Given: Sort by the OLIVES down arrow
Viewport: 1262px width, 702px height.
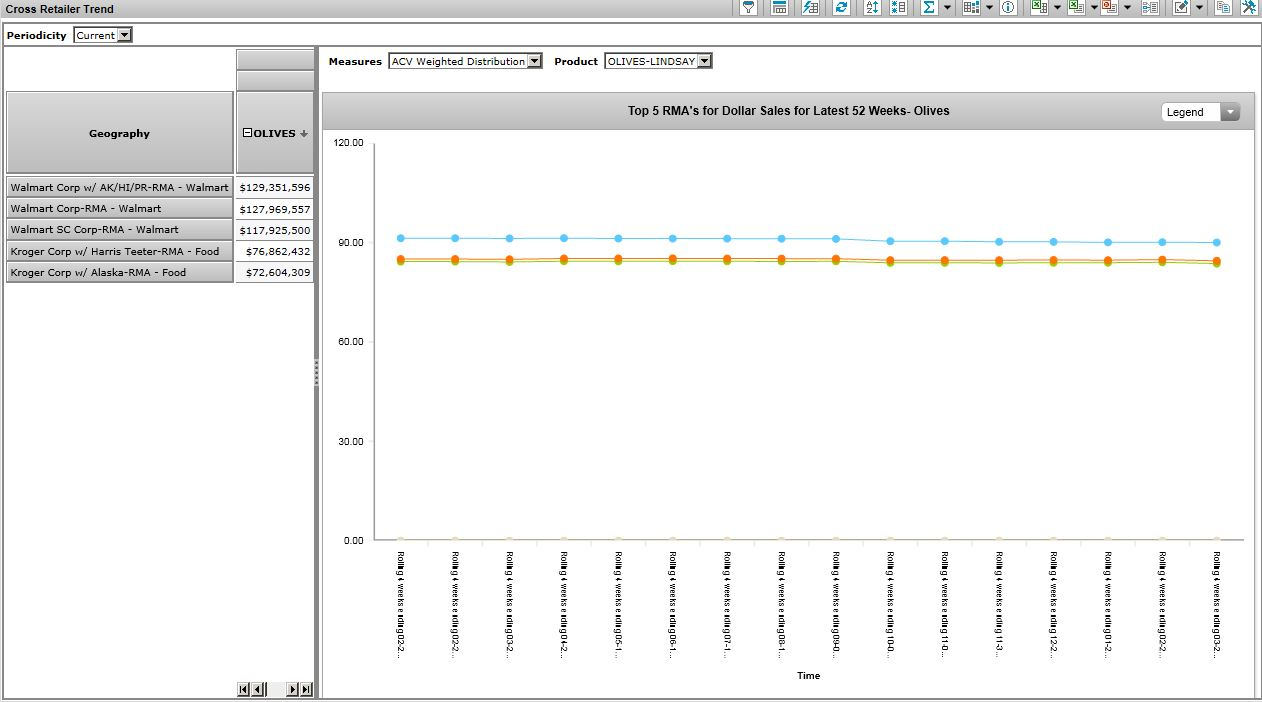Looking at the screenshot, I should pos(304,134).
